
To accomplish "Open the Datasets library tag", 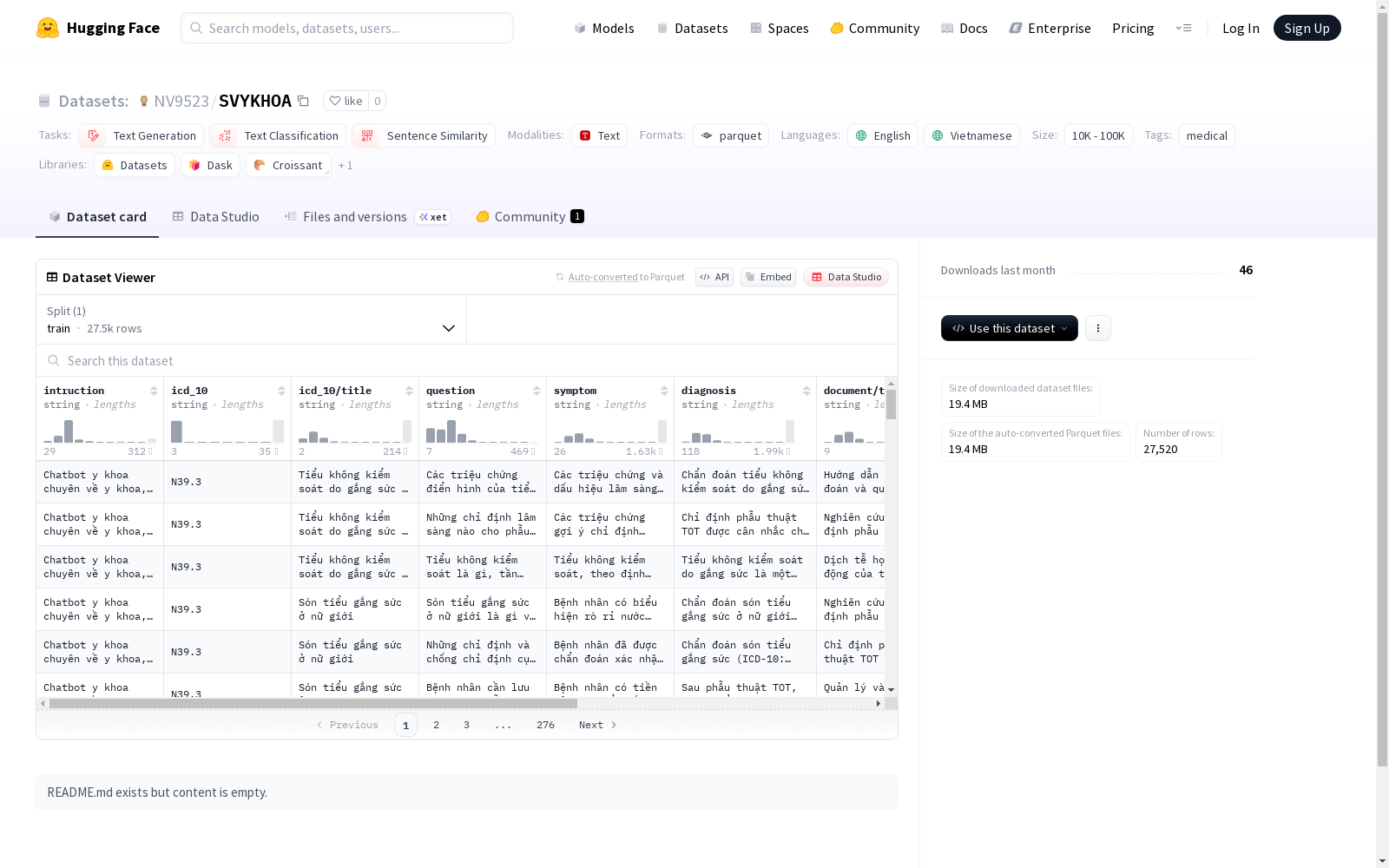I will point(135,165).
